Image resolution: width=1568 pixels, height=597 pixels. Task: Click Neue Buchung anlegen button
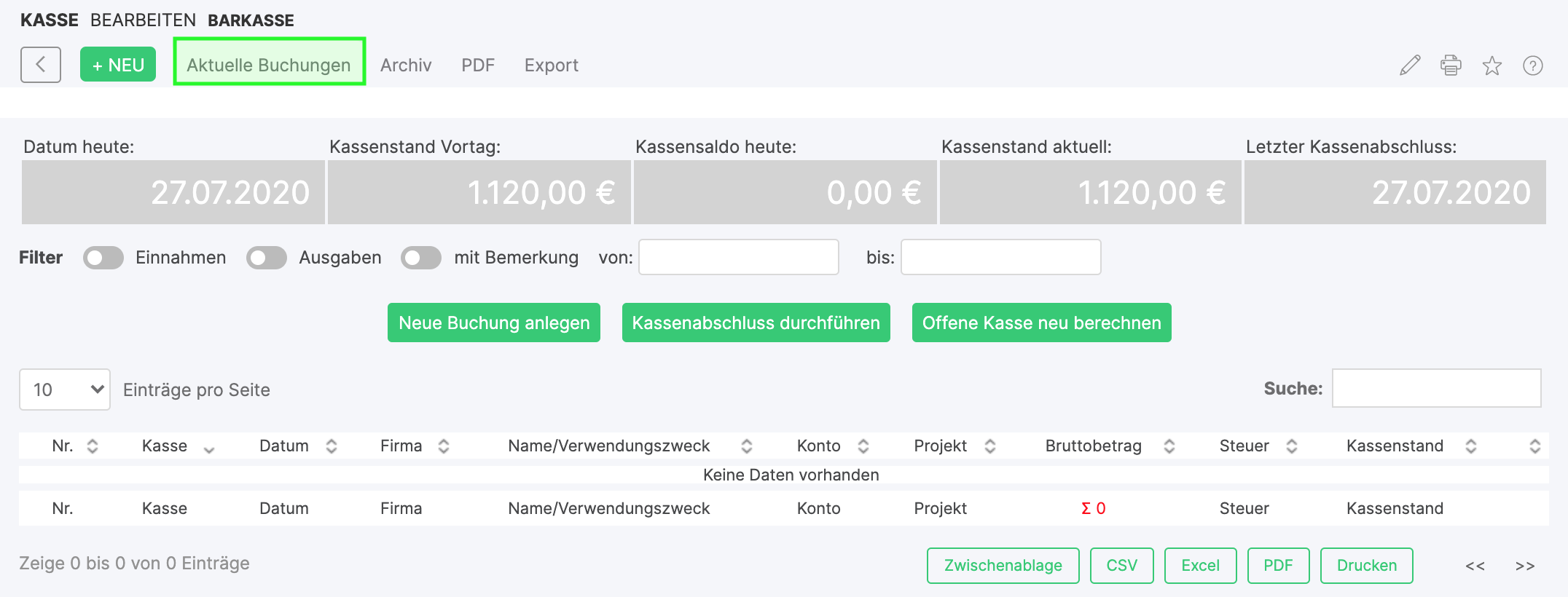point(494,323)
